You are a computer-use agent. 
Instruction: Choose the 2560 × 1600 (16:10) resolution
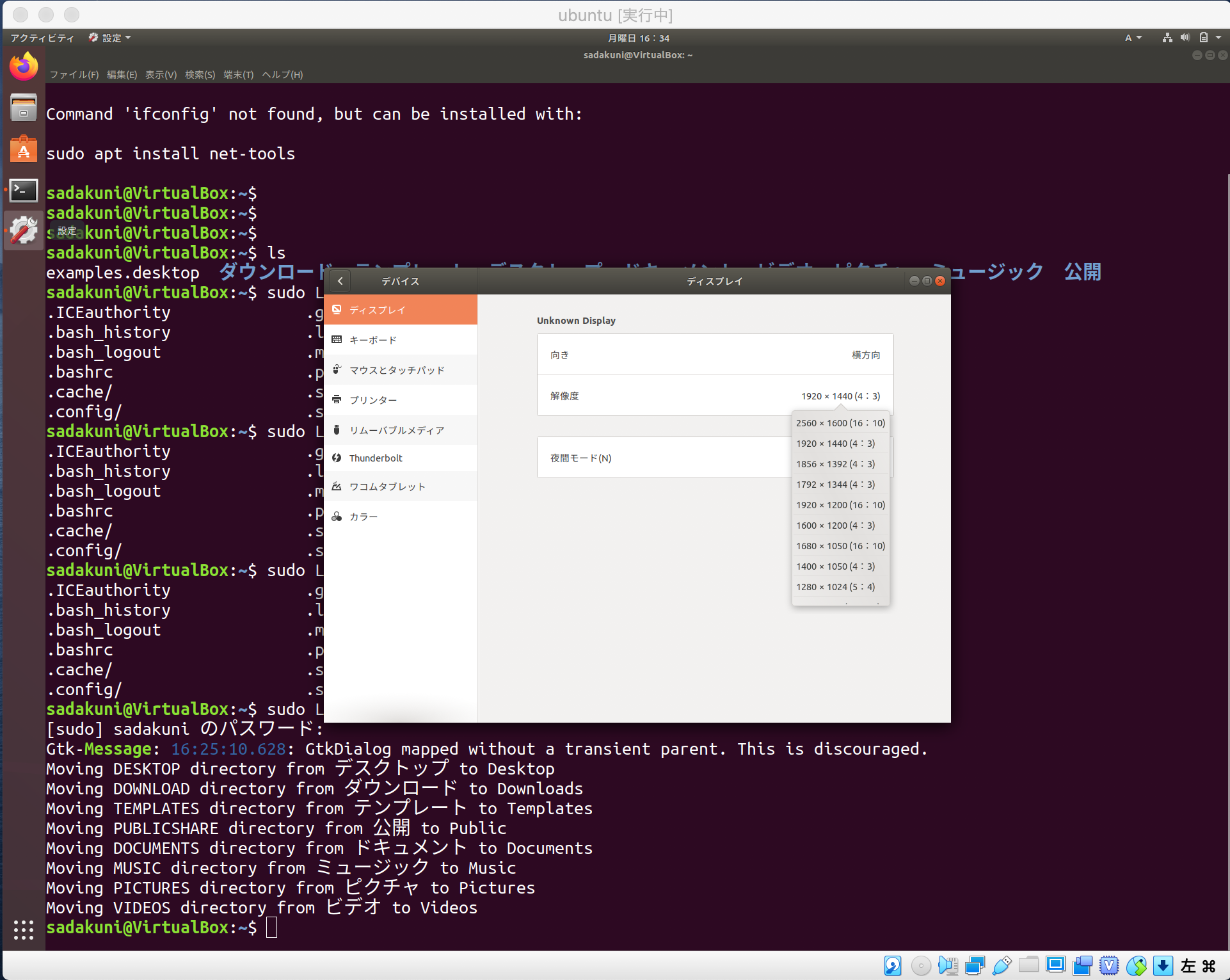pyautogui.click(x=840, y=423)
